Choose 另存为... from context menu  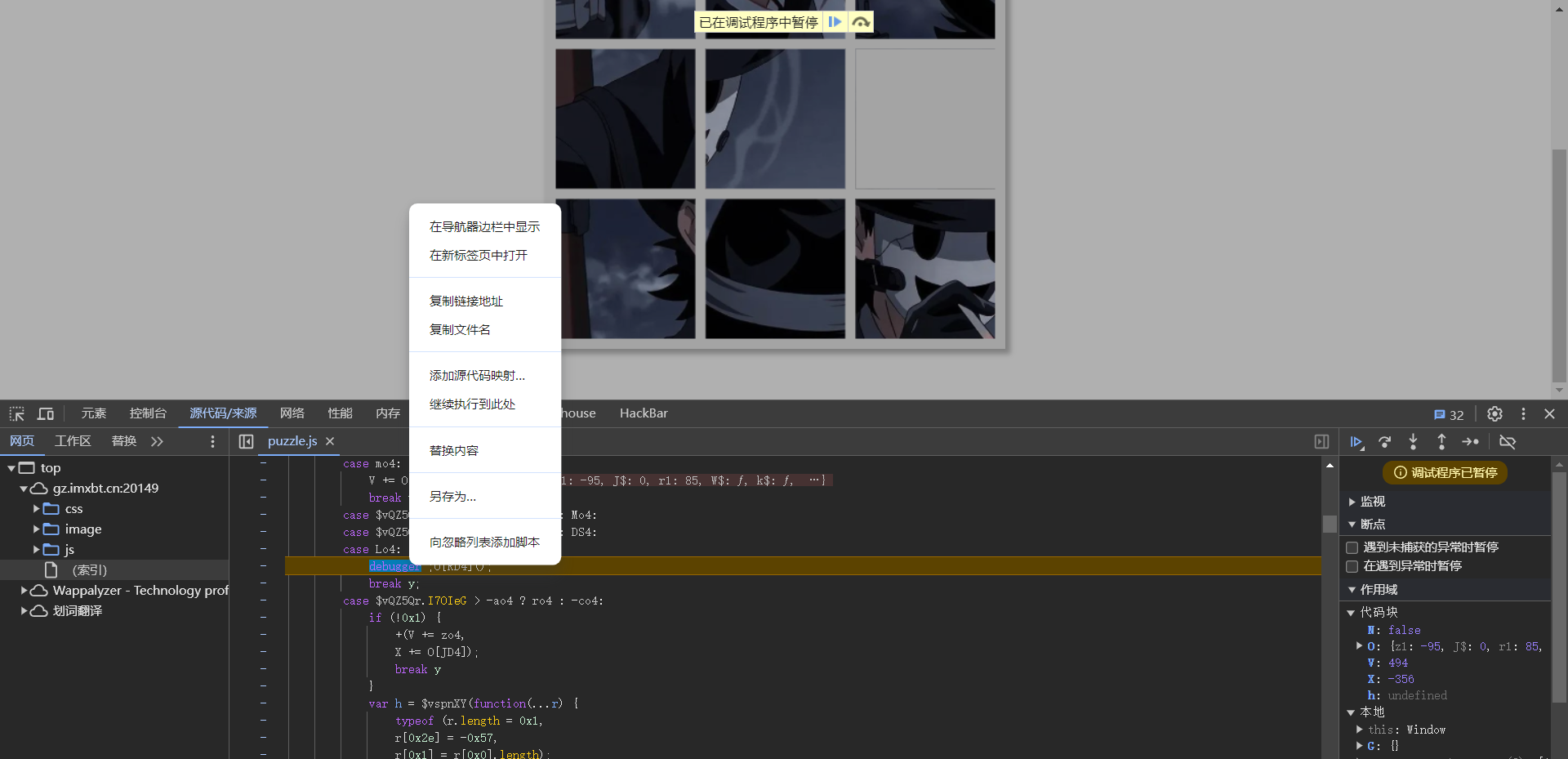[x=452, y=497]
